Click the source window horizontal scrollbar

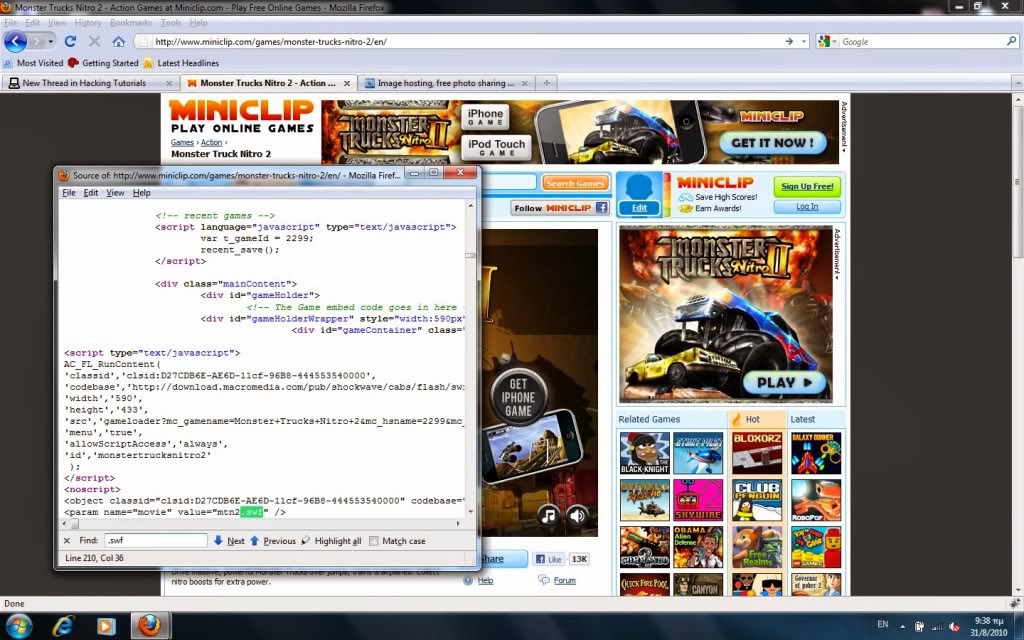261,523
